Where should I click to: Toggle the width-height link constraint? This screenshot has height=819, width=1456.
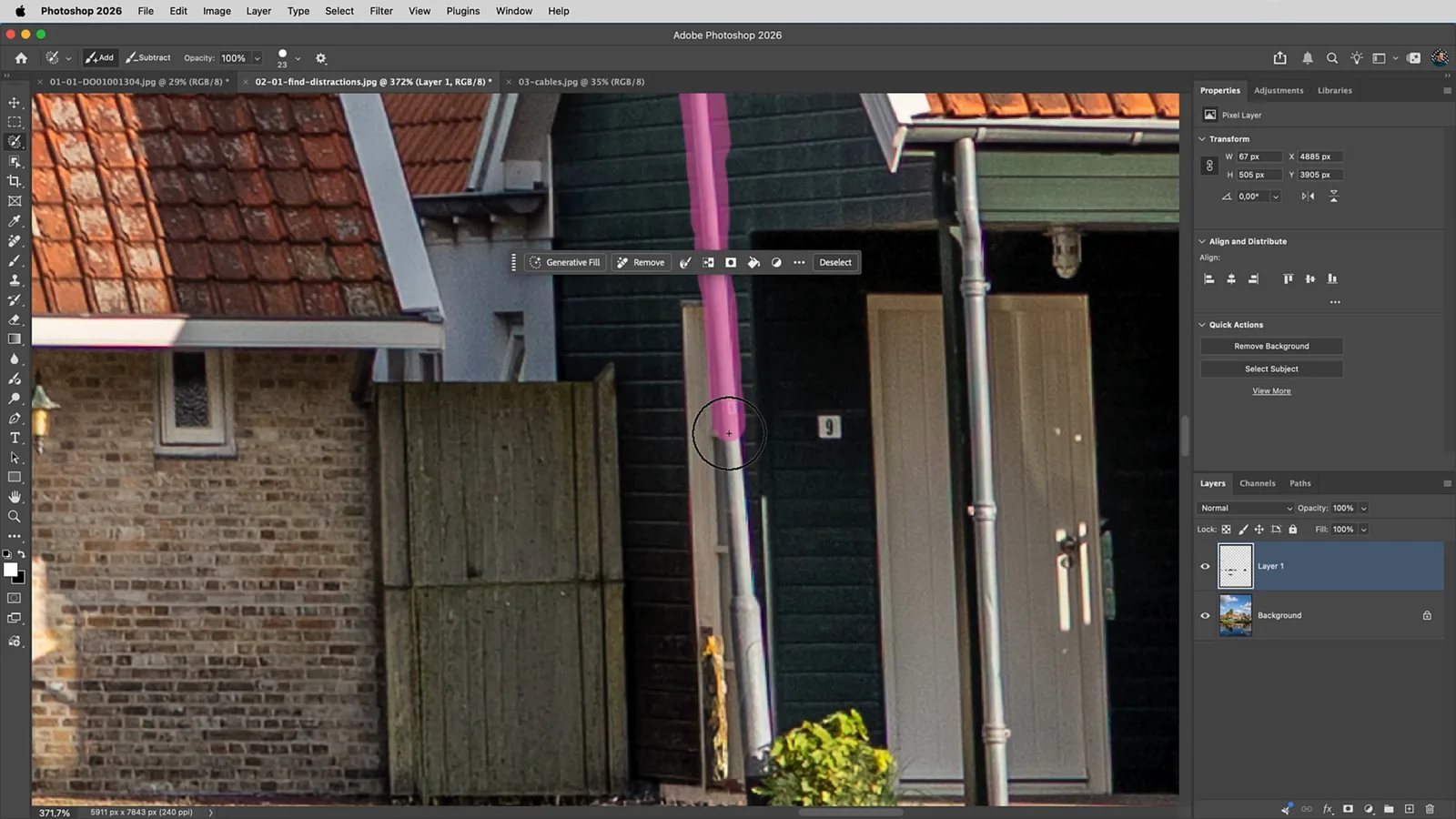tap(1209, 166)
